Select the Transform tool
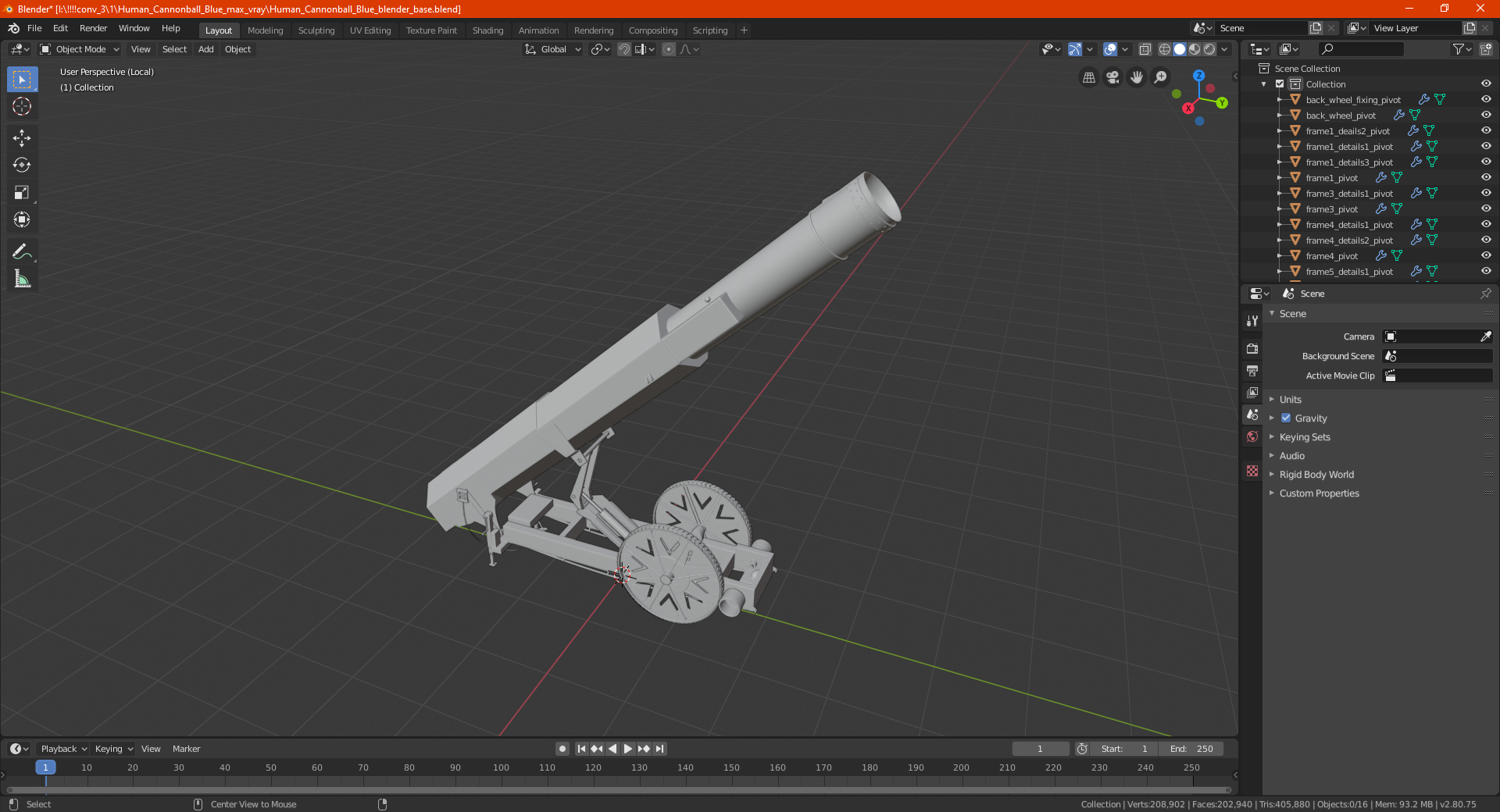Image resolution: width=1500 pixels, height=812 pixels. pyautogui.click(x=22, y=219)
